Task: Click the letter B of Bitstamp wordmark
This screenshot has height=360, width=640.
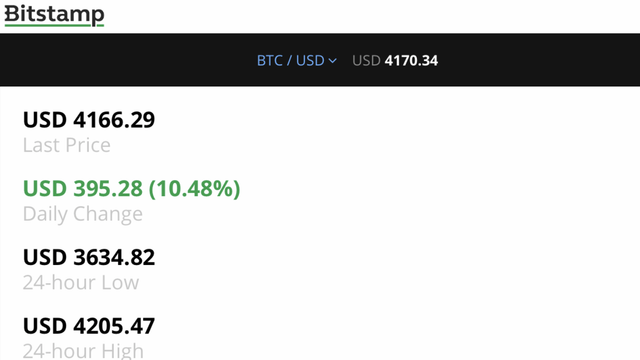Action: click(x=12, y=13)
